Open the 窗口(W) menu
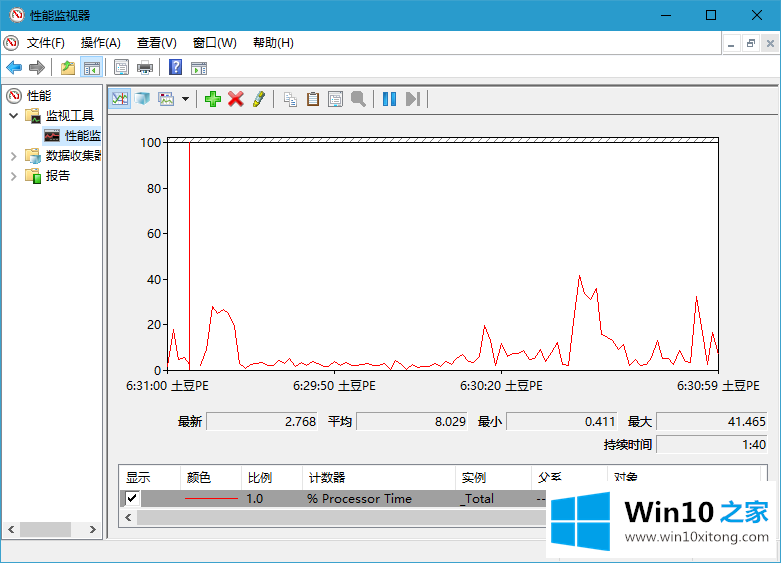 coord(215,43)
